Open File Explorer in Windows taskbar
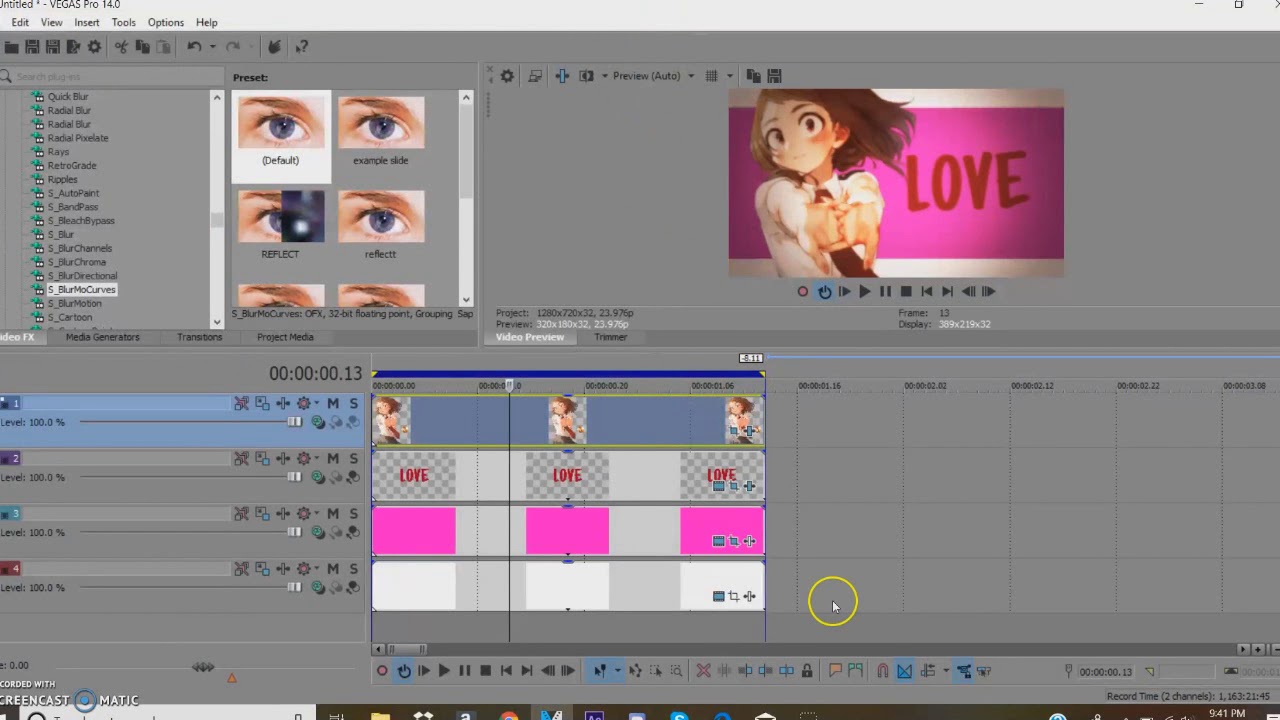This screenshot has height=720, width=1280. pyautogui.click(x=380, y=716)
